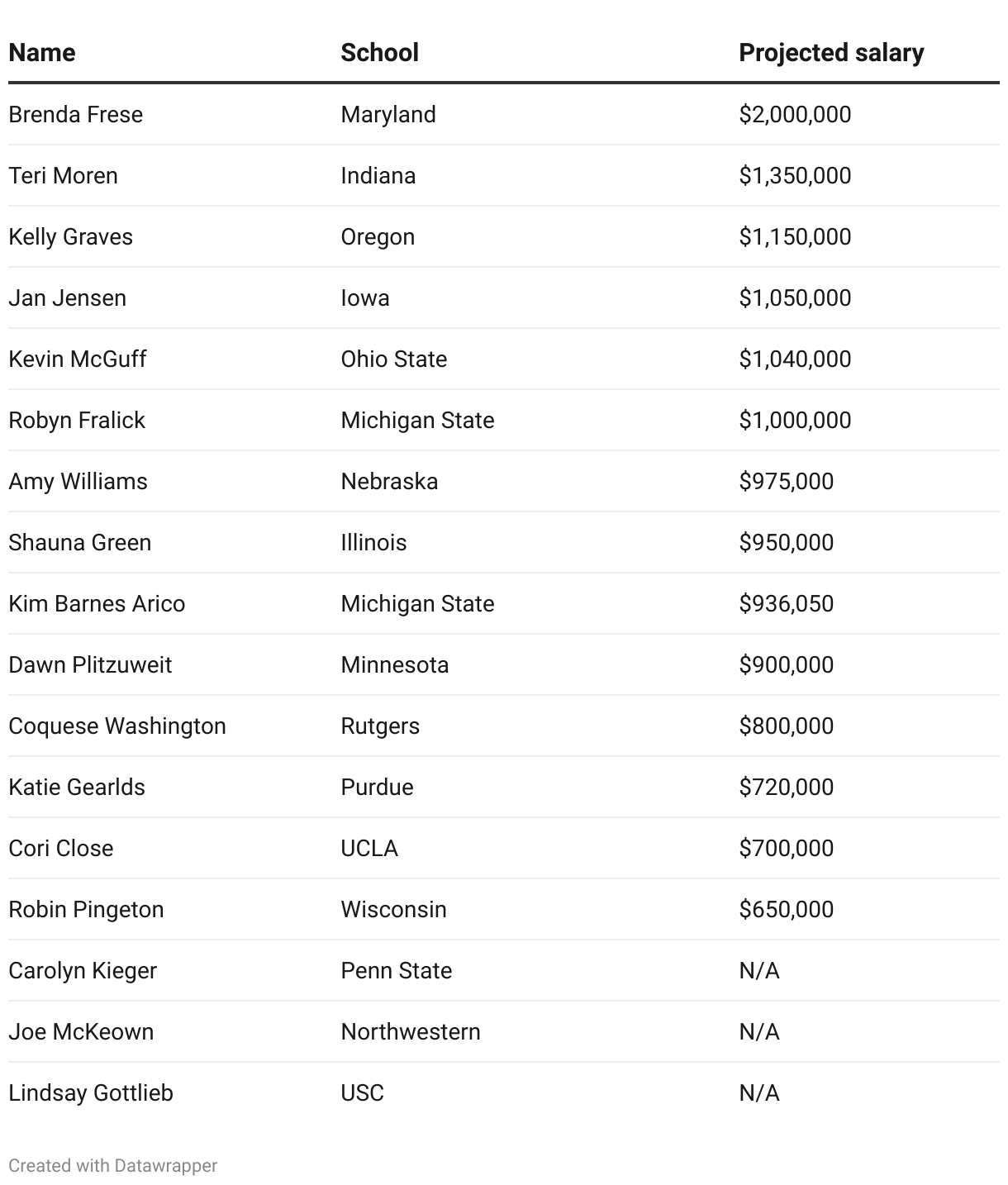The width and height of the screenshot is (1008, 1185).
Task: Click Teri Moren's $1,350,000 salary
Action: pos(795,175)
